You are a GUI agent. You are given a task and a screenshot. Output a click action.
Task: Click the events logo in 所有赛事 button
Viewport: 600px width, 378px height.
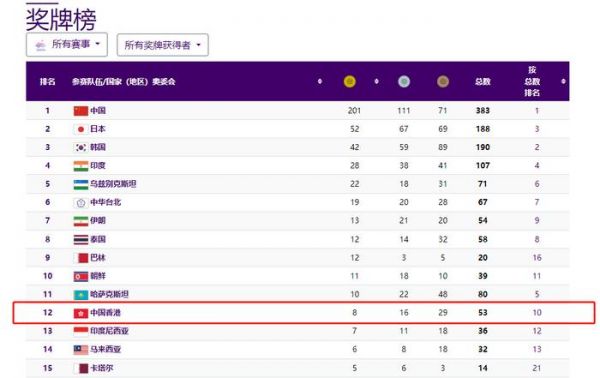tap(41, 45)
